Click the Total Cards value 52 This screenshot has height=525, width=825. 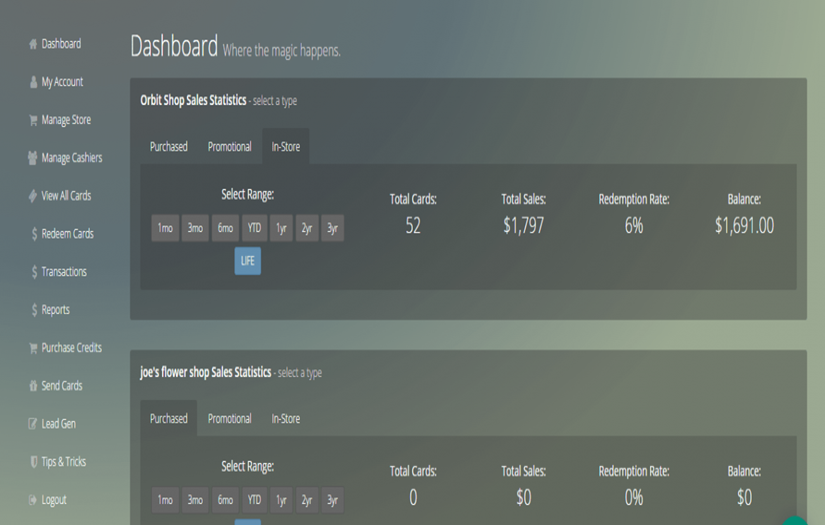point(413,226)
